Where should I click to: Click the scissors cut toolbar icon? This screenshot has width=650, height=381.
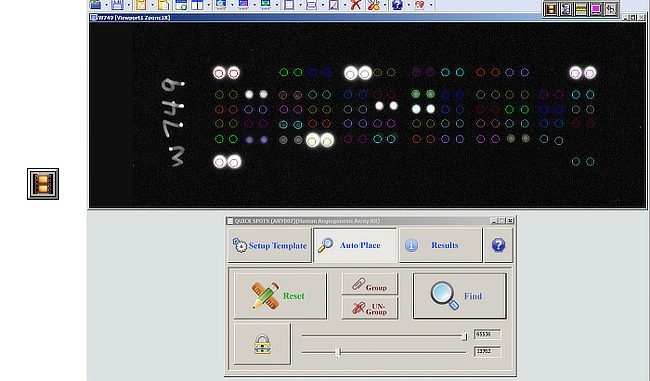pos(374,5)
